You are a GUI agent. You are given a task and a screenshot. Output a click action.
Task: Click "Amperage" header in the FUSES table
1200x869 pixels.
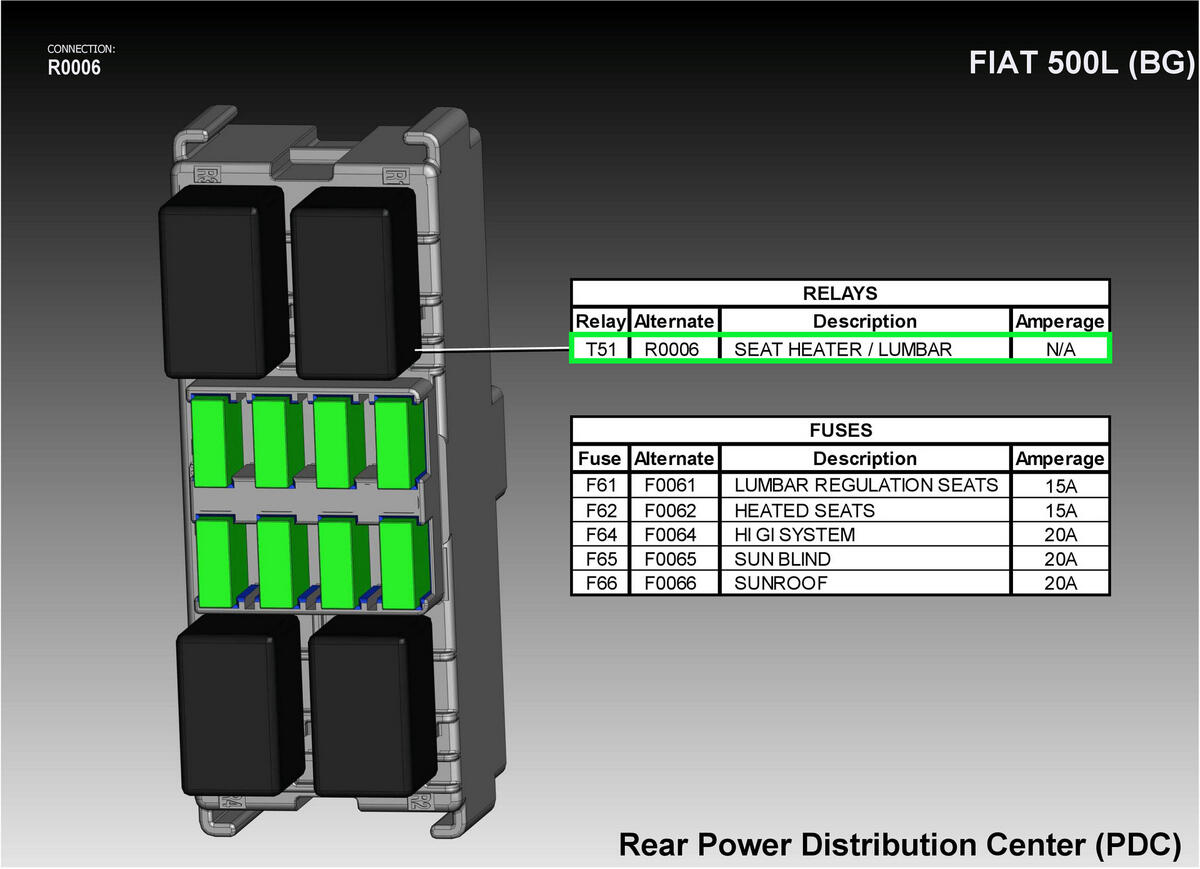tap(1060, 458)
